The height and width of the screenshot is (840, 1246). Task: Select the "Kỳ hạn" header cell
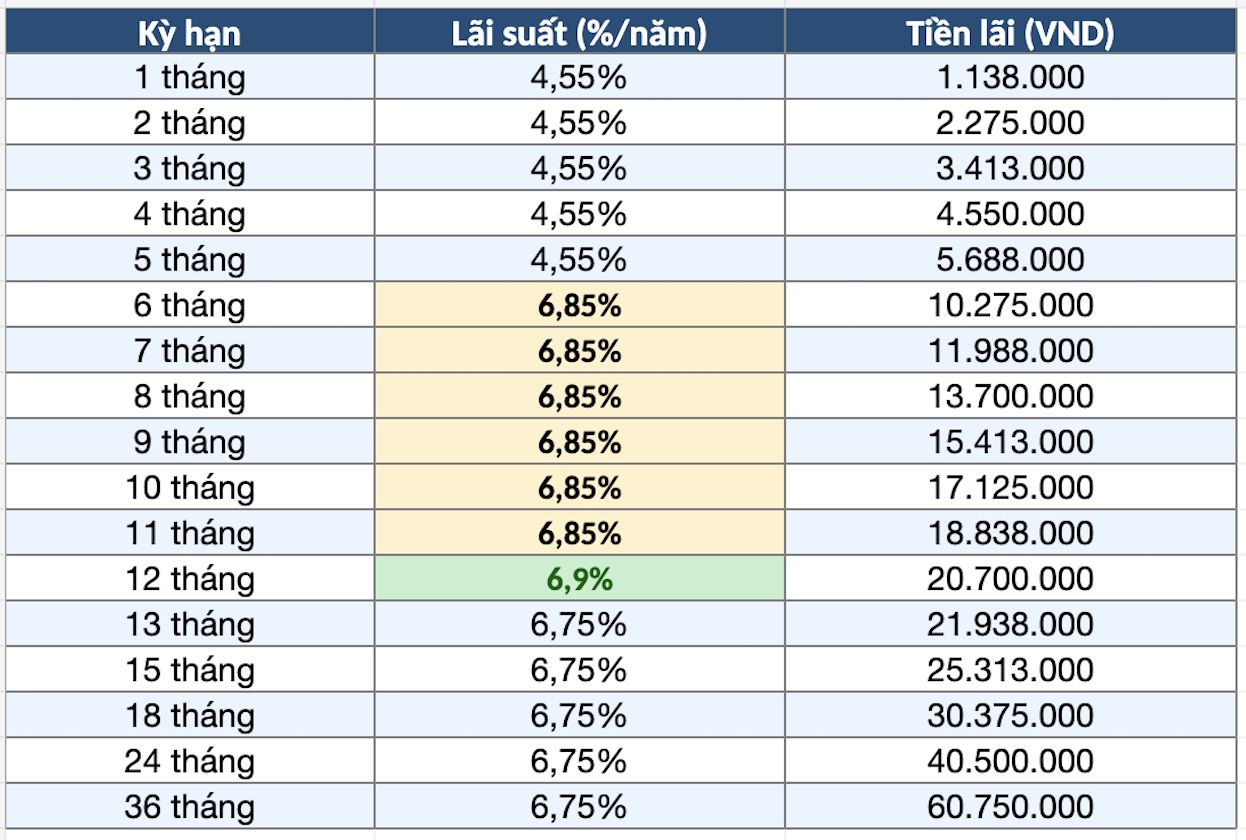190,31
